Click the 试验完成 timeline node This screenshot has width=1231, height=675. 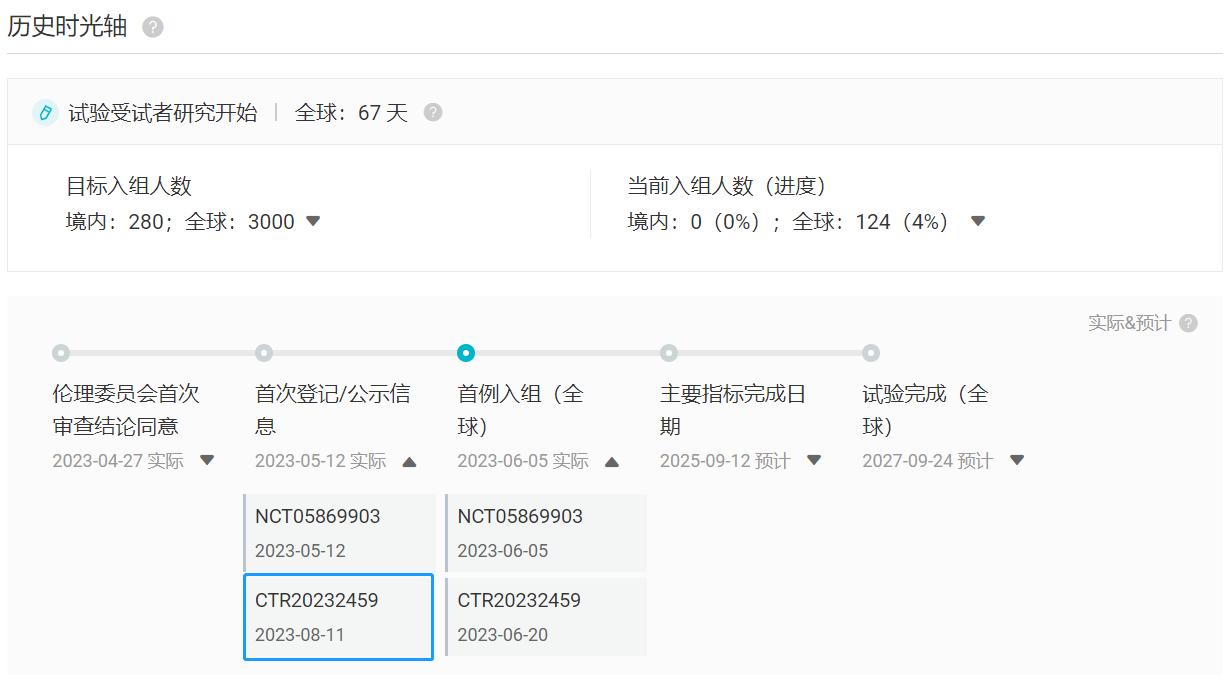point(871,353)
